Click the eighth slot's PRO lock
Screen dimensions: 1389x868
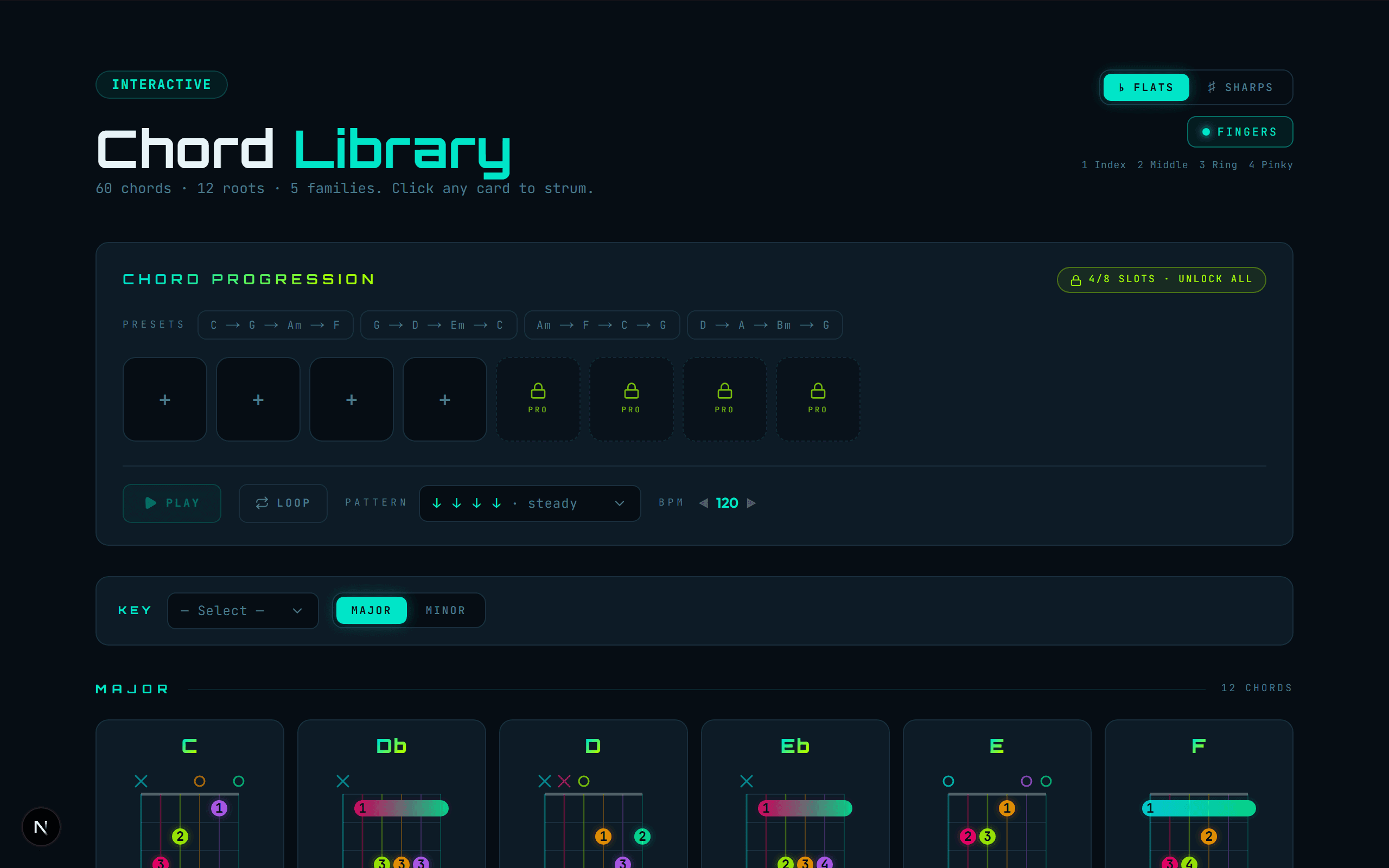(818, 400)
